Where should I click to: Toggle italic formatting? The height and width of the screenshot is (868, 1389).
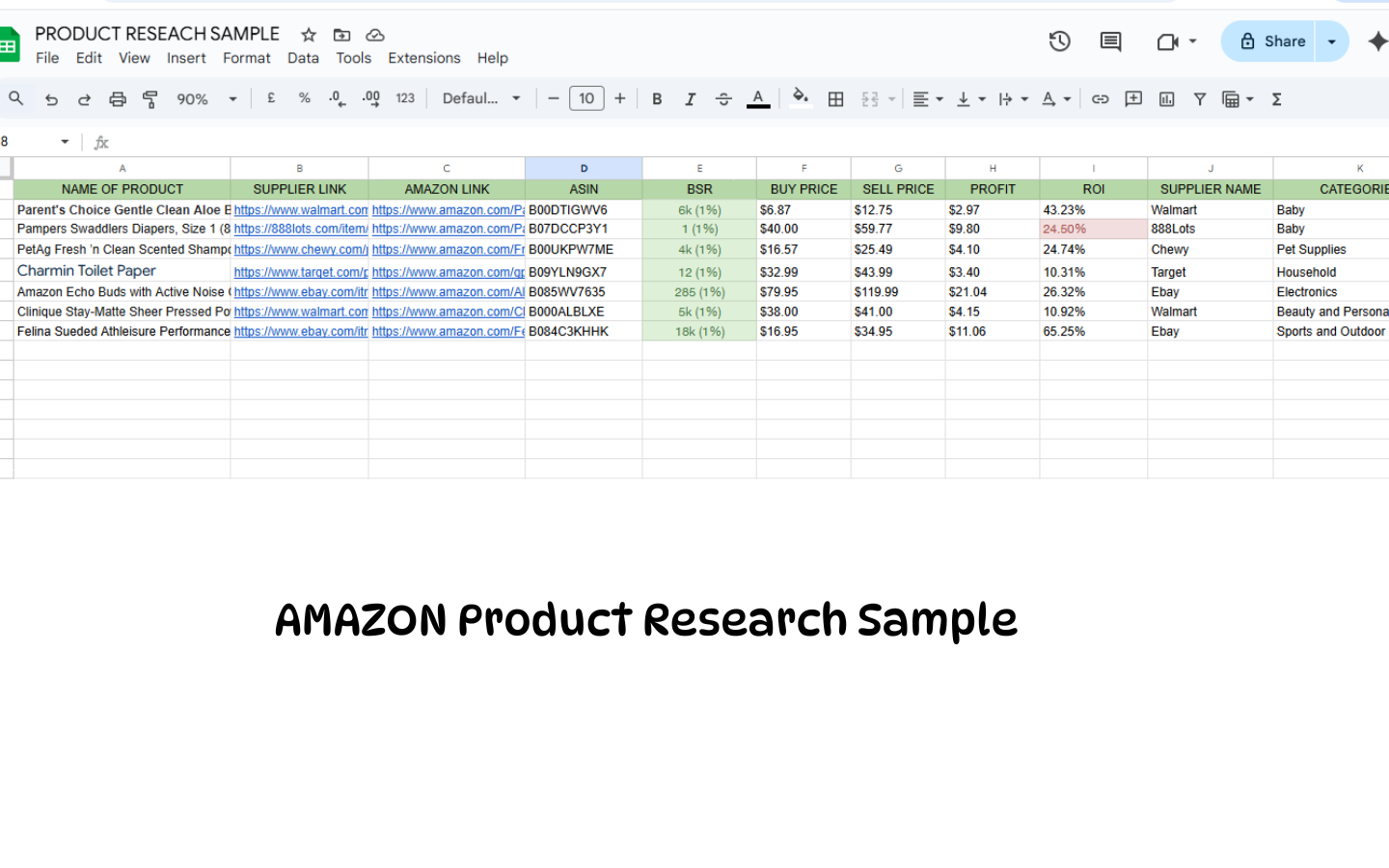691,99
